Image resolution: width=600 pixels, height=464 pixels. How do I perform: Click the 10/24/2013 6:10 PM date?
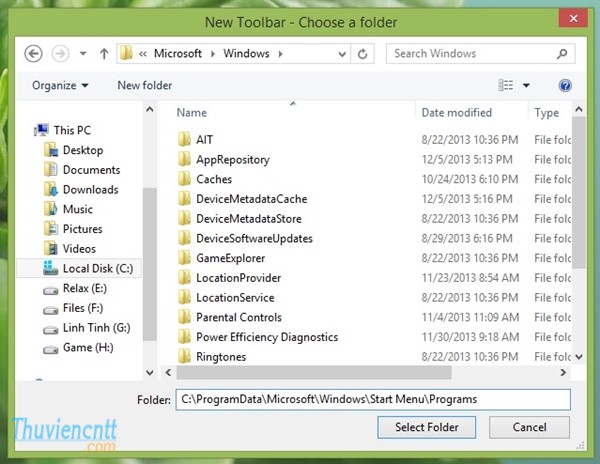[470, 179]
